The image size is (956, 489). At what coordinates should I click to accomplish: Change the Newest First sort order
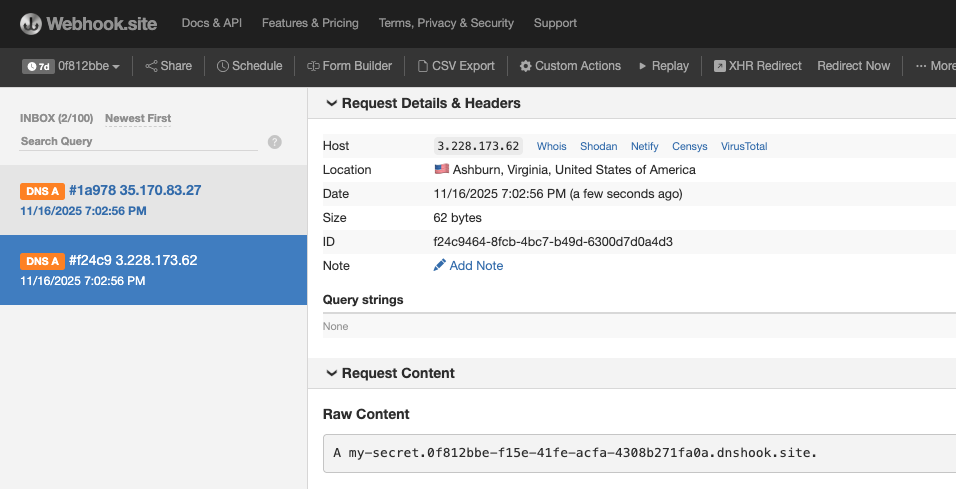[138, 118]
